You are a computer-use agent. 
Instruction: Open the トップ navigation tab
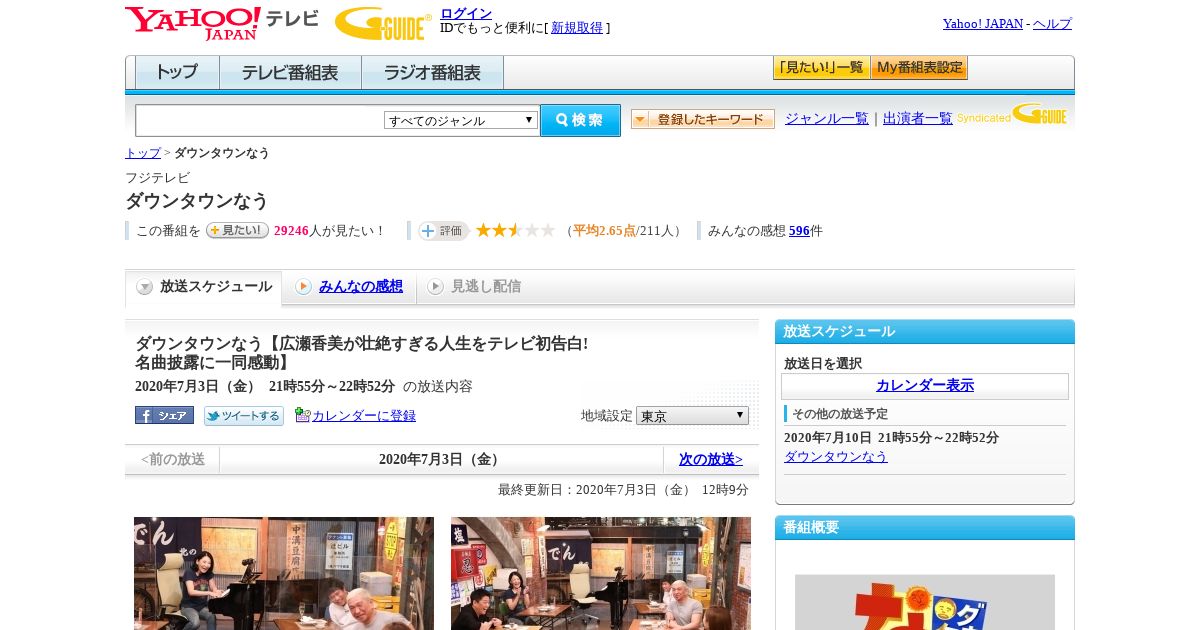tap(177, 73)
